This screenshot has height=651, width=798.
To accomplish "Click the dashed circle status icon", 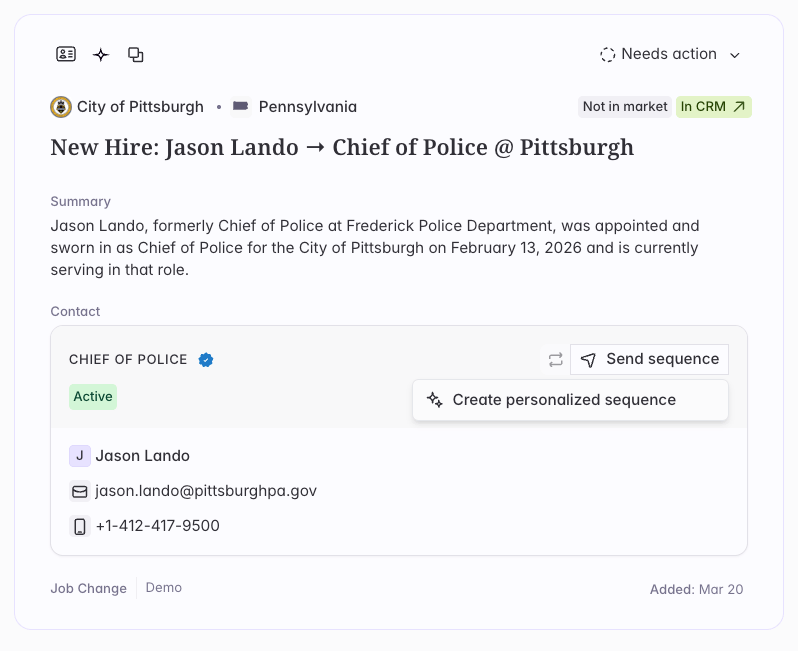I will 607,54.
